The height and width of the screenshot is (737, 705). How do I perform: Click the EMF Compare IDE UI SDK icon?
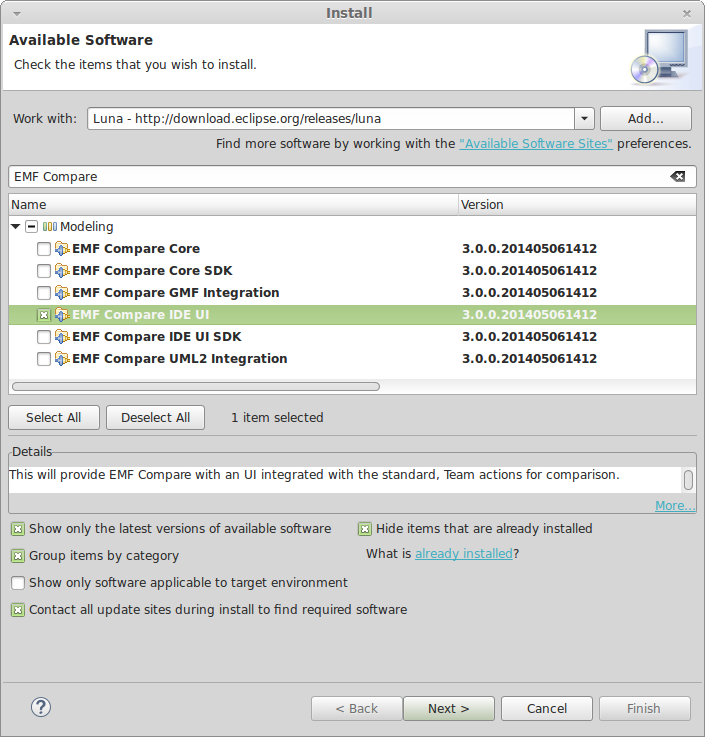pyautogui.click(x=62, y=337)
